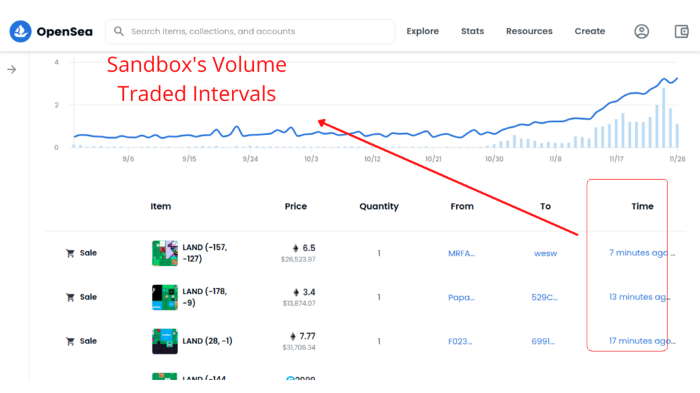Expand sidebar with the arrow icon
700x393 pixels.
[12, 70]
